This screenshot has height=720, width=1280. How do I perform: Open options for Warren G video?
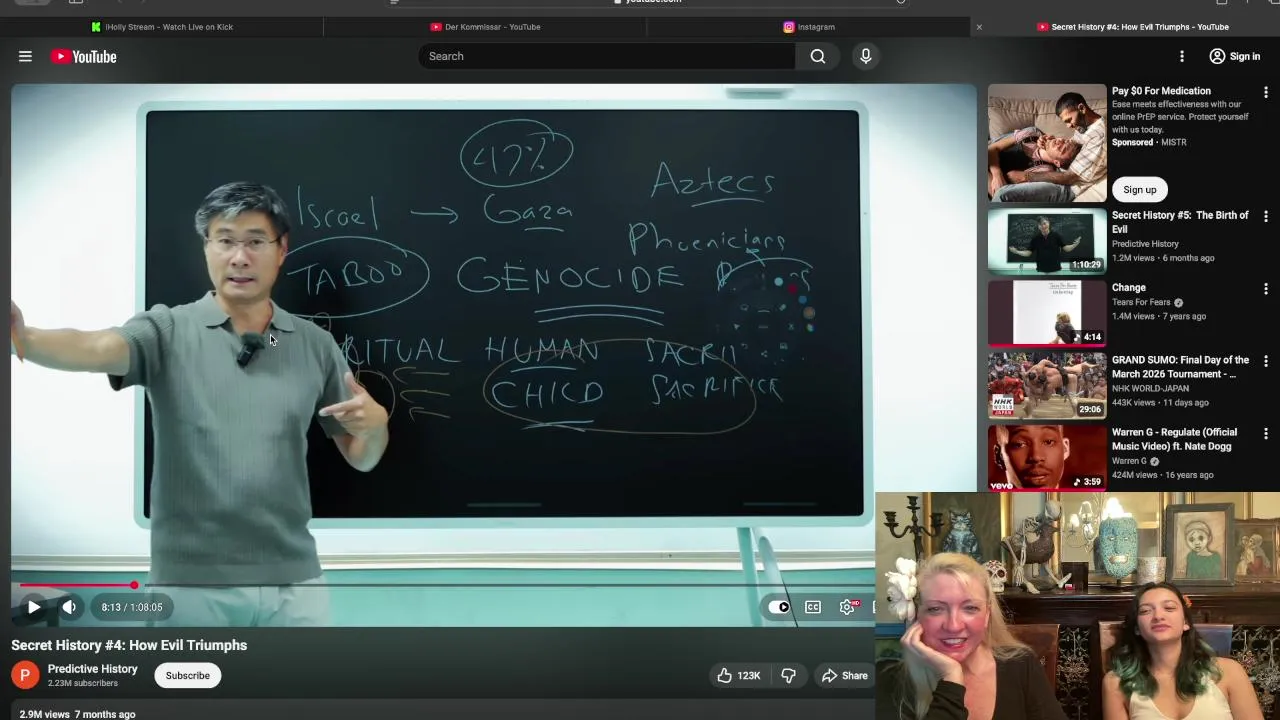(1266, 433)
